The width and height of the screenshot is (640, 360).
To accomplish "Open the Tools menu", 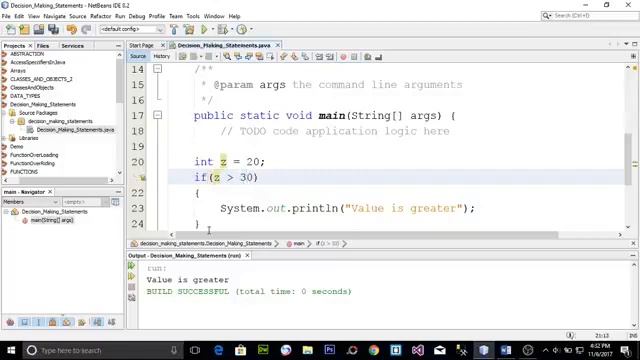I will coord(193,16).
